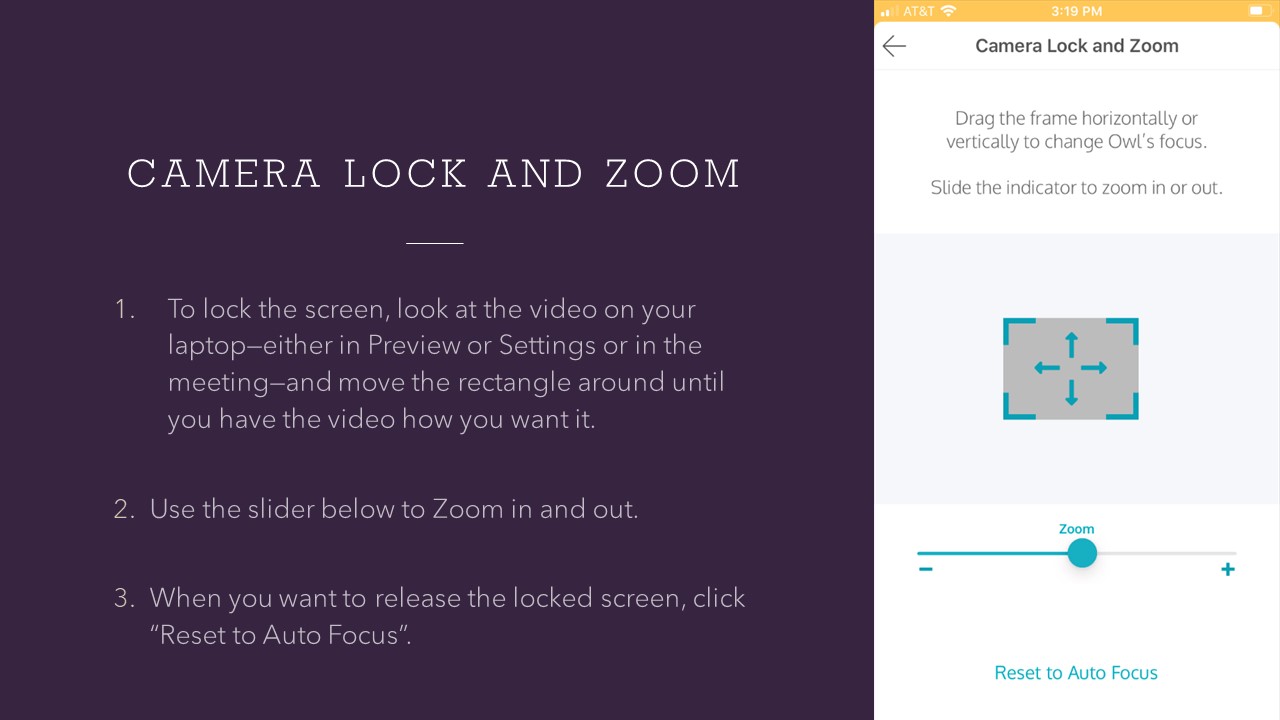Click the Zoom slider handle
Viewport: 1280px width, 720px height.
(x=1082, y=553)
